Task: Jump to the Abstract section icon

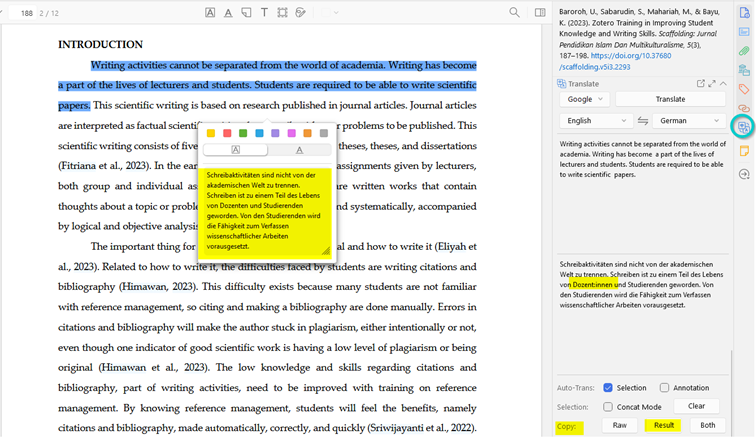Action: point(744,32)
